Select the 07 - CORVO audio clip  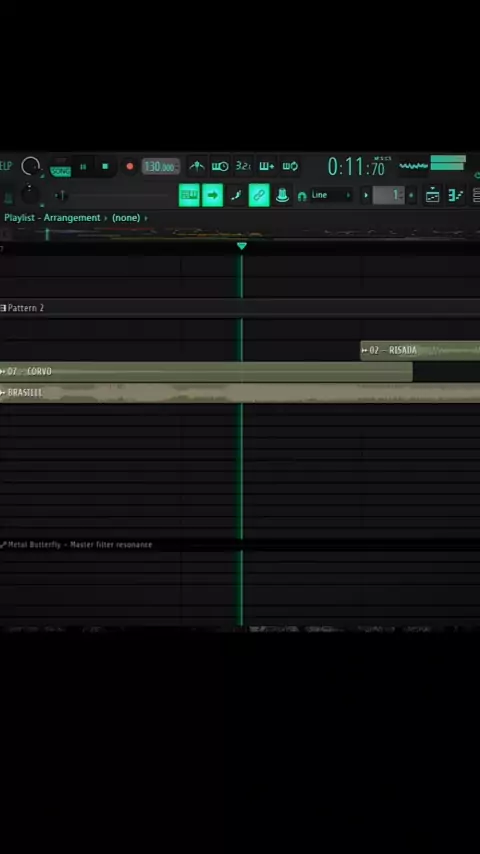coord(206,371)
